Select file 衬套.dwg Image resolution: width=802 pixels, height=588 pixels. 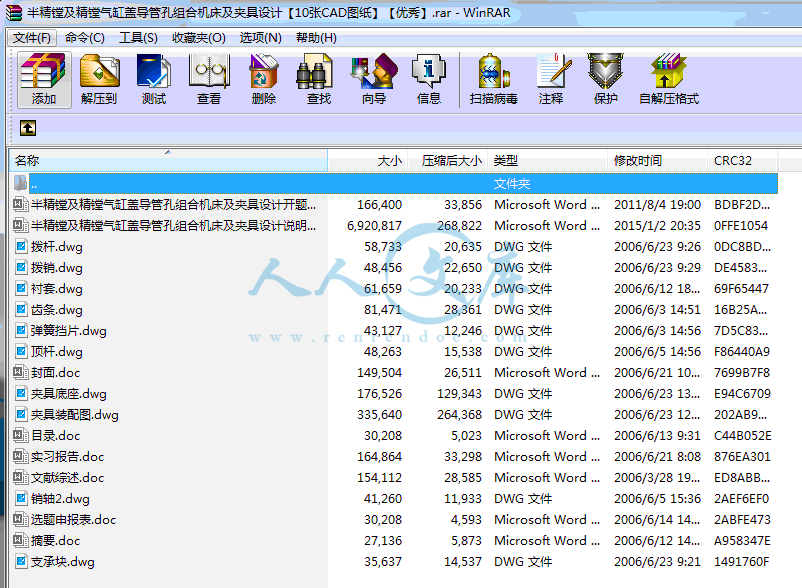point(56,288)
